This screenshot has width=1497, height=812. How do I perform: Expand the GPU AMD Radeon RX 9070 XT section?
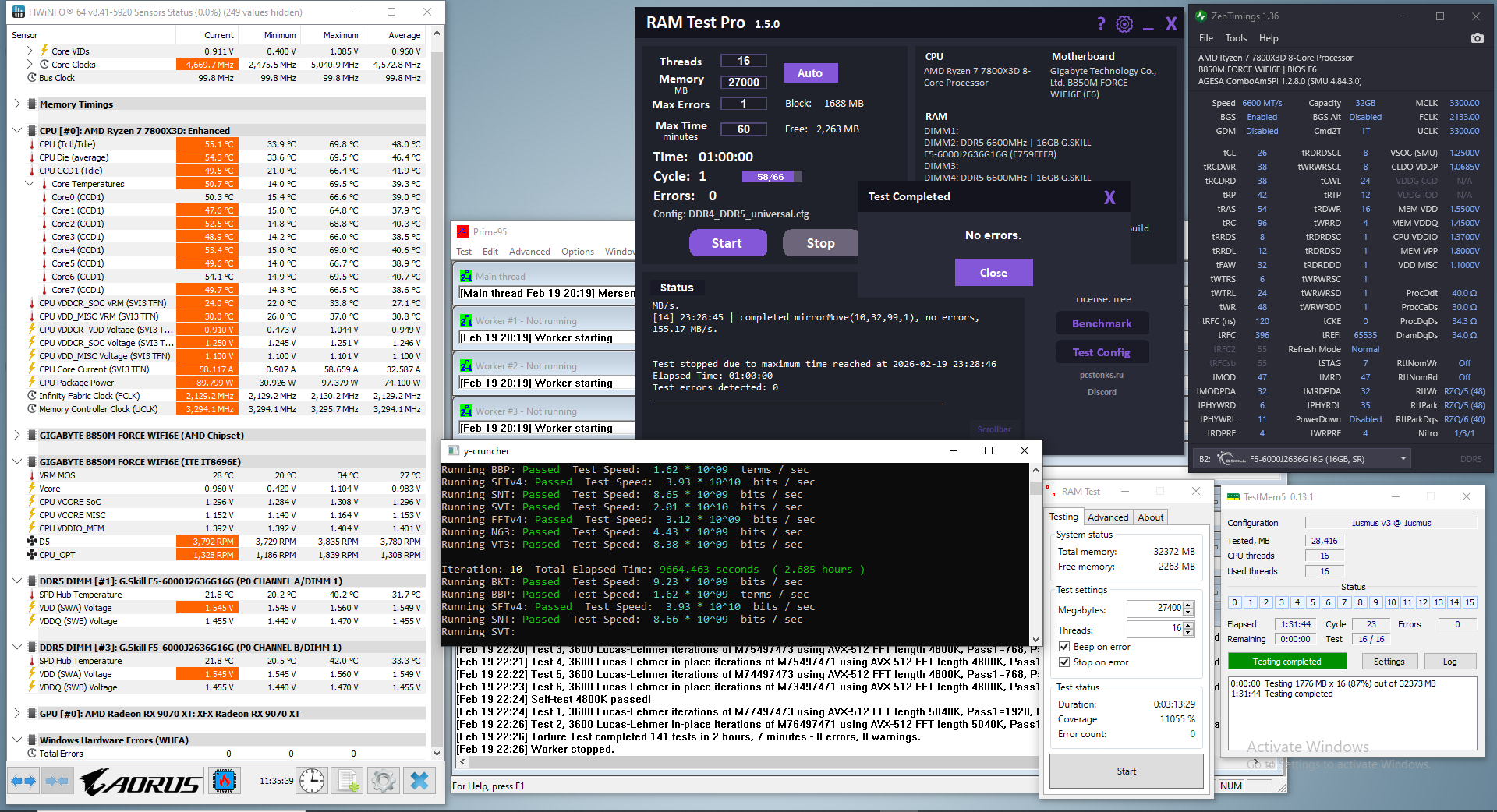pos(17,713)
